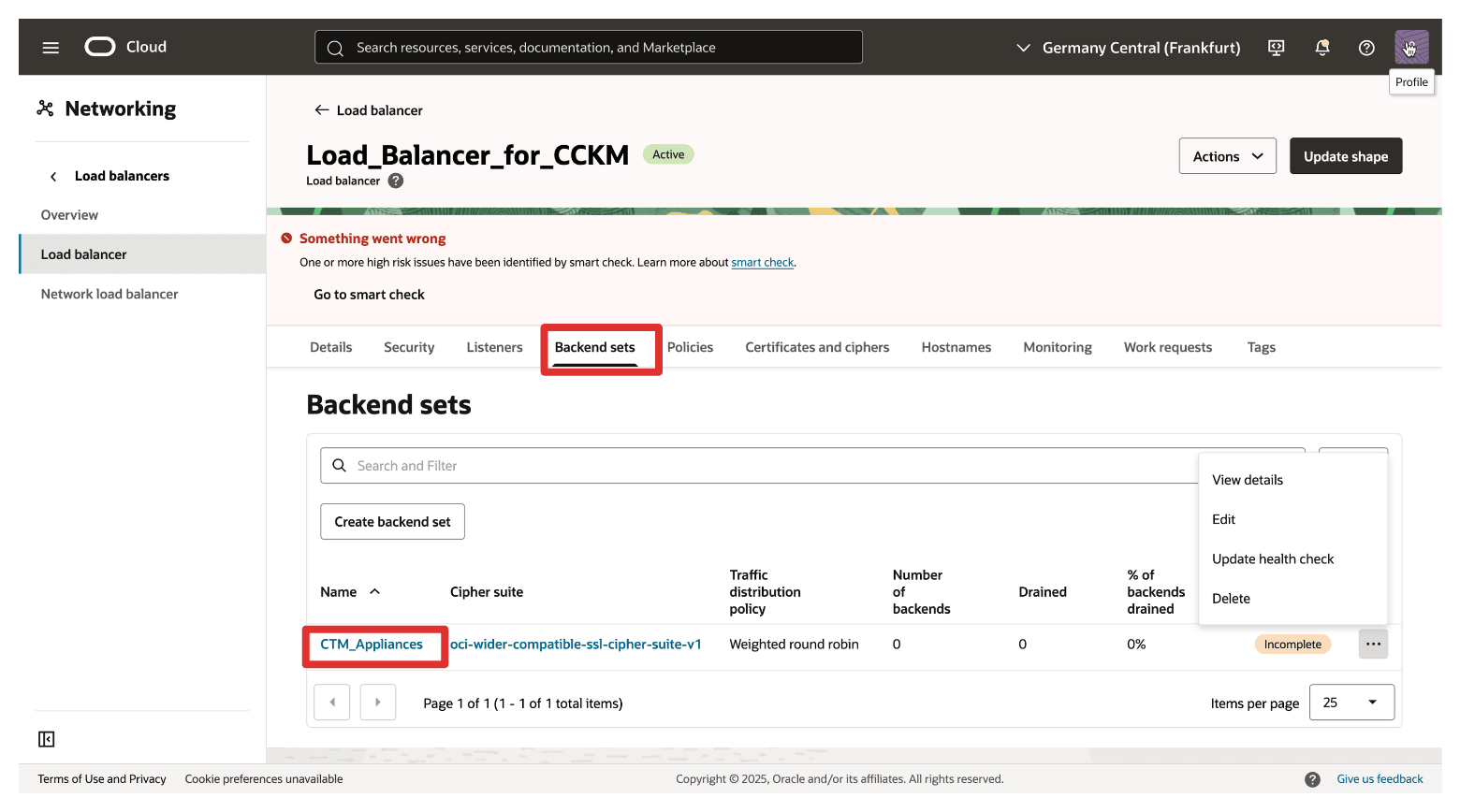The height and width of the screenshot is (812, 1460).
Task: Open the region selector Germany Central (Frankfurt)
Action: tap(1129, 48)
